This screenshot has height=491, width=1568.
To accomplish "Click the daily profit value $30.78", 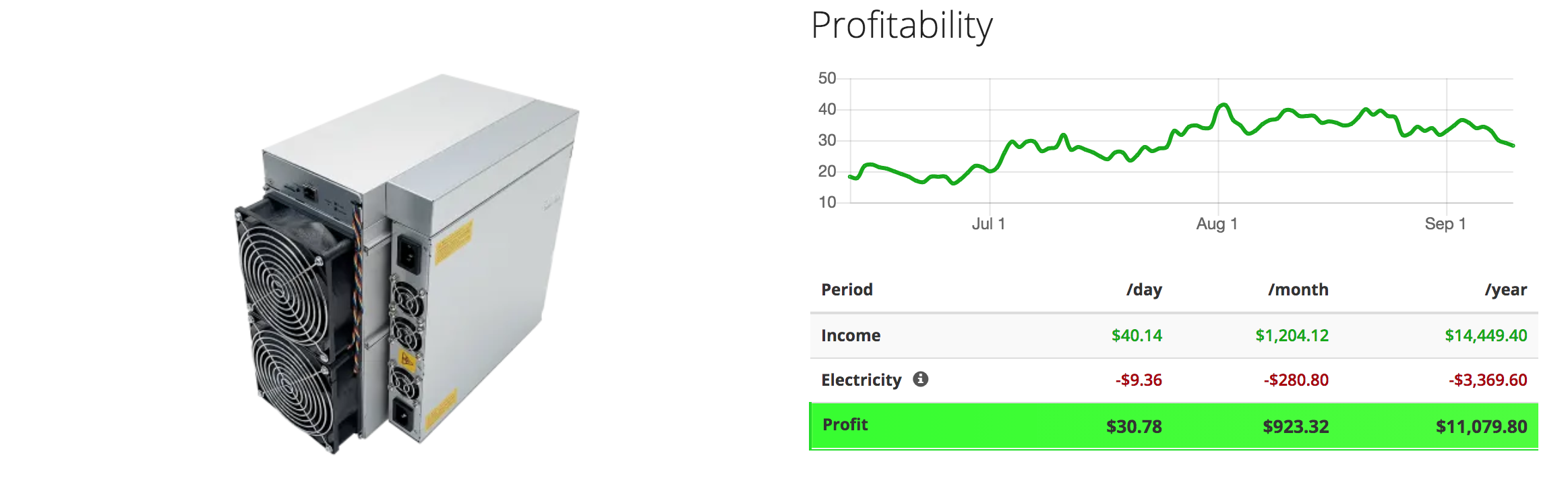I will coord(1134,426).
